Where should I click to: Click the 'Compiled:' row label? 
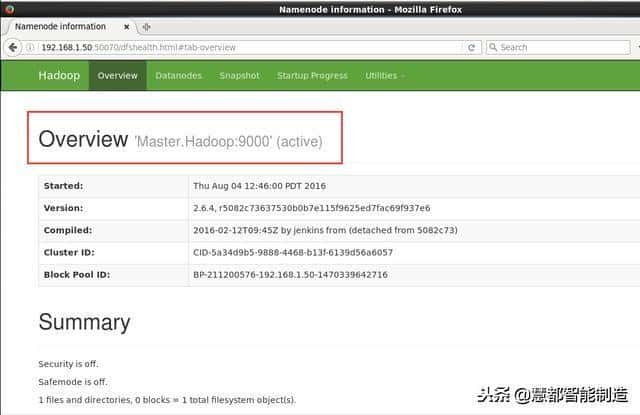68,230
